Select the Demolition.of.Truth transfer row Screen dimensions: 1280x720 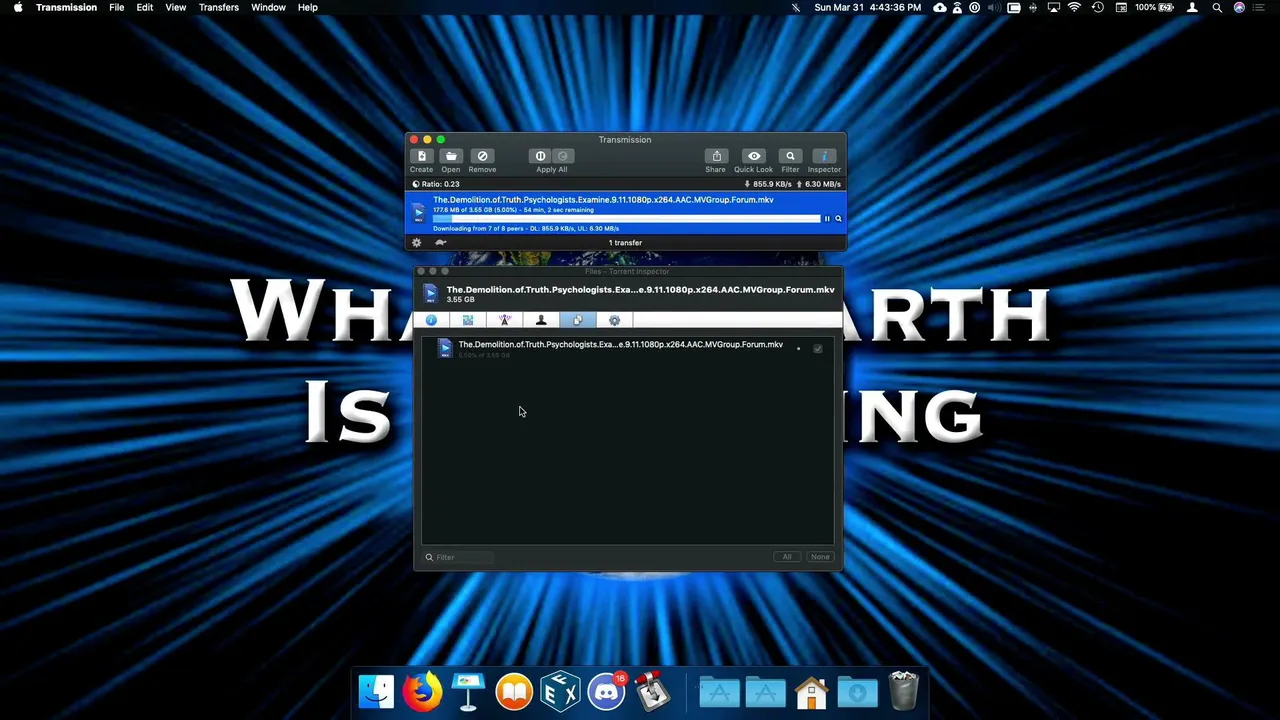coord(626,213)
